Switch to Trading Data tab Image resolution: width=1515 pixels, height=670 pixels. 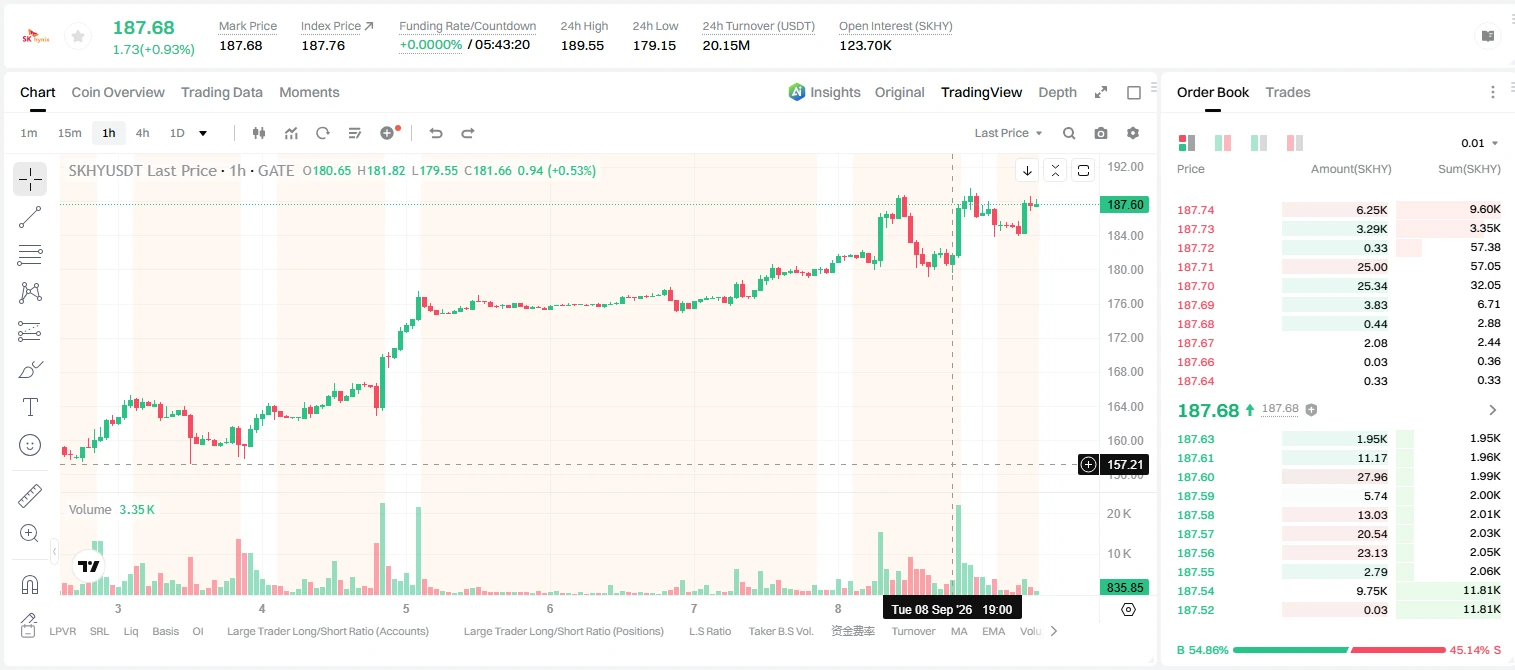pyautogui.click(x=222, y=92)
